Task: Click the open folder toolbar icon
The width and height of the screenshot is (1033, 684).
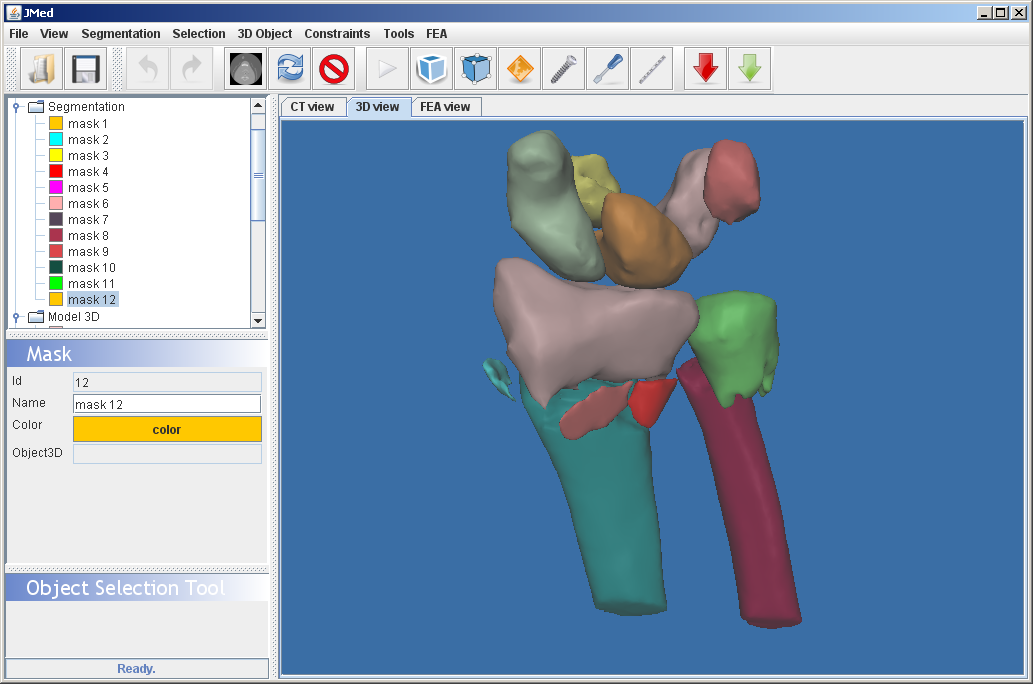Action: [41, 69]
